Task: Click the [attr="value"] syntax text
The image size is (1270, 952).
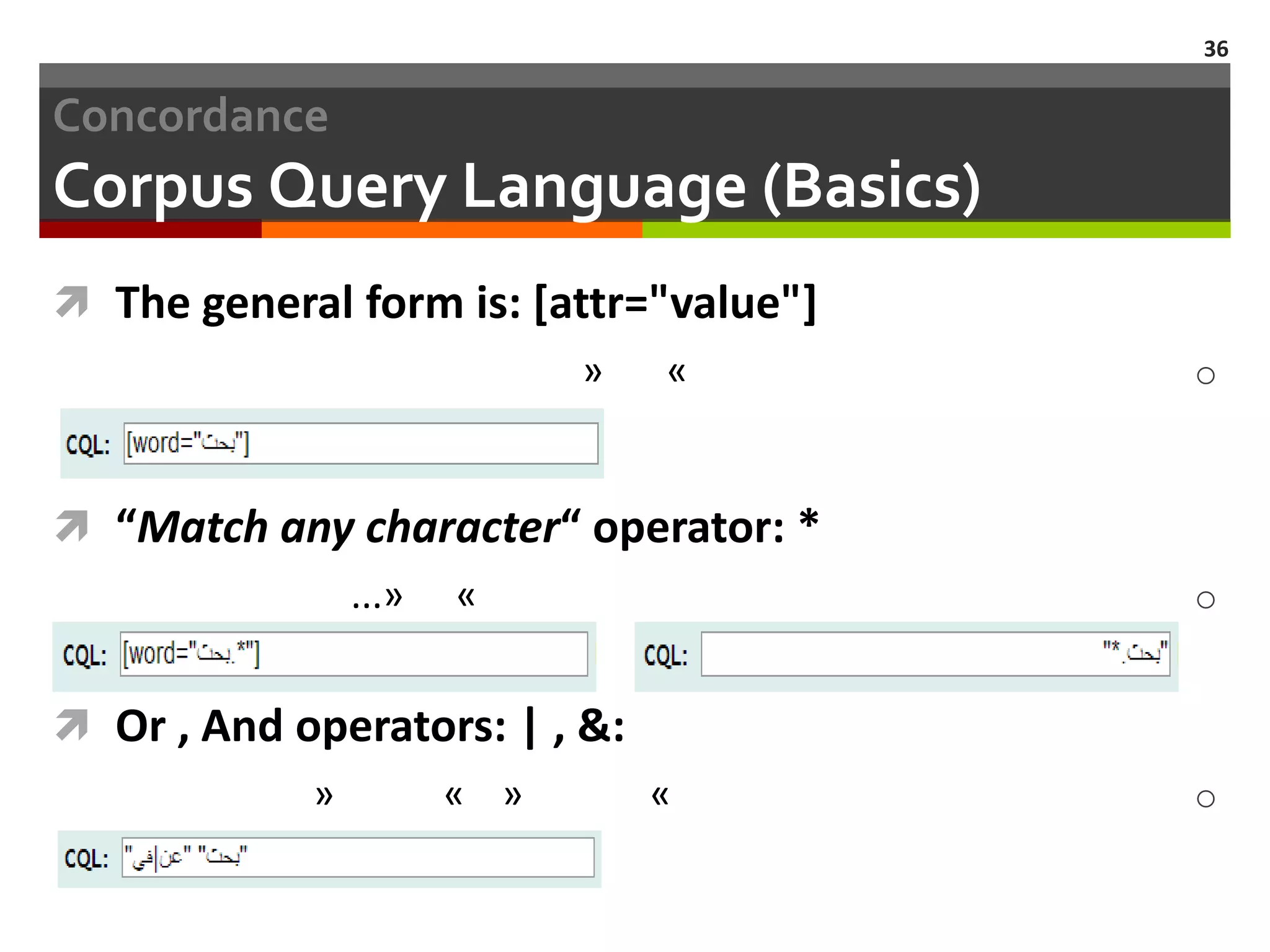Action: pyautogui.click(x=675, y=303)
